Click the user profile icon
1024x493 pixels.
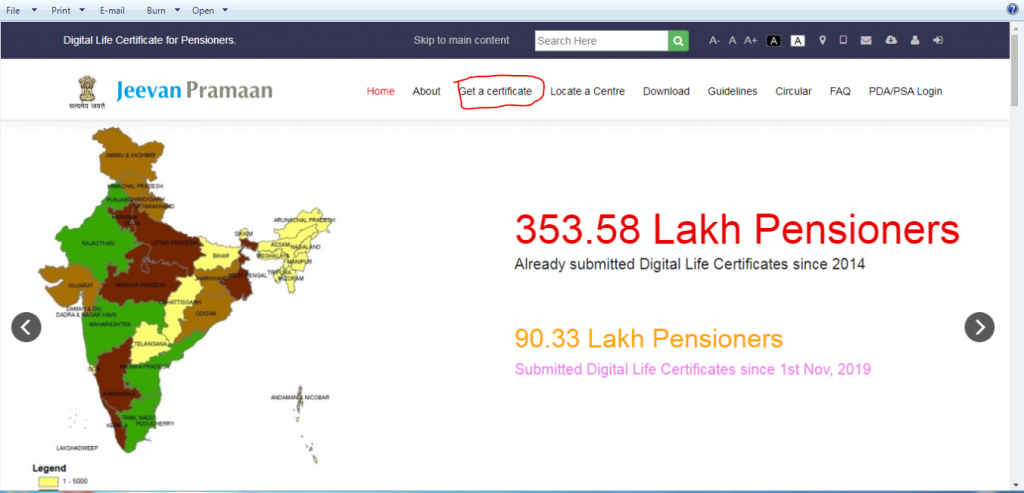click(914, 41)
